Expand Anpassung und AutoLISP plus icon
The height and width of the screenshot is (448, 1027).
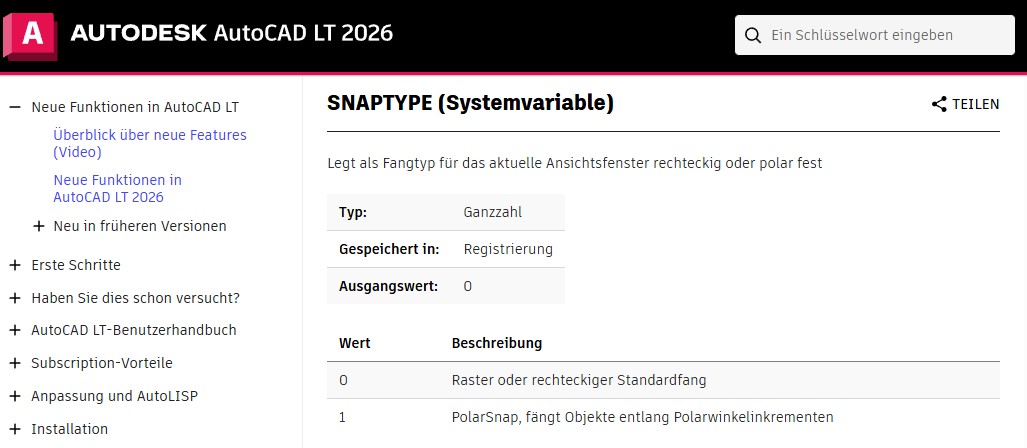pos(14,396)
